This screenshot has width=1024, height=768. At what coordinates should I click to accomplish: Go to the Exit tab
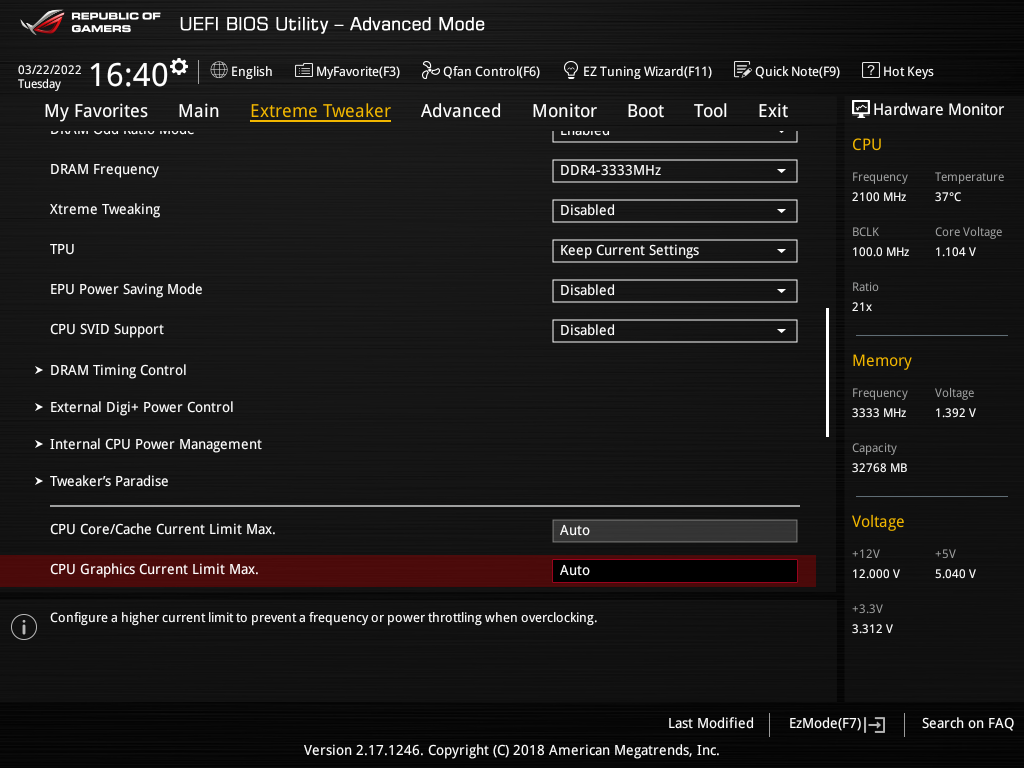coord(773,111)
